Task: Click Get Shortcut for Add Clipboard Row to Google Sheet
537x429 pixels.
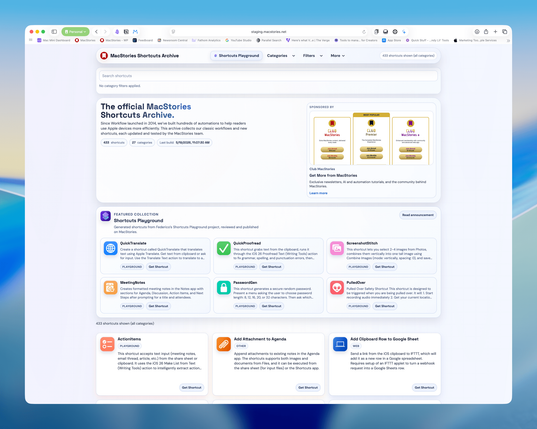Action: click(x=424, y=388)
